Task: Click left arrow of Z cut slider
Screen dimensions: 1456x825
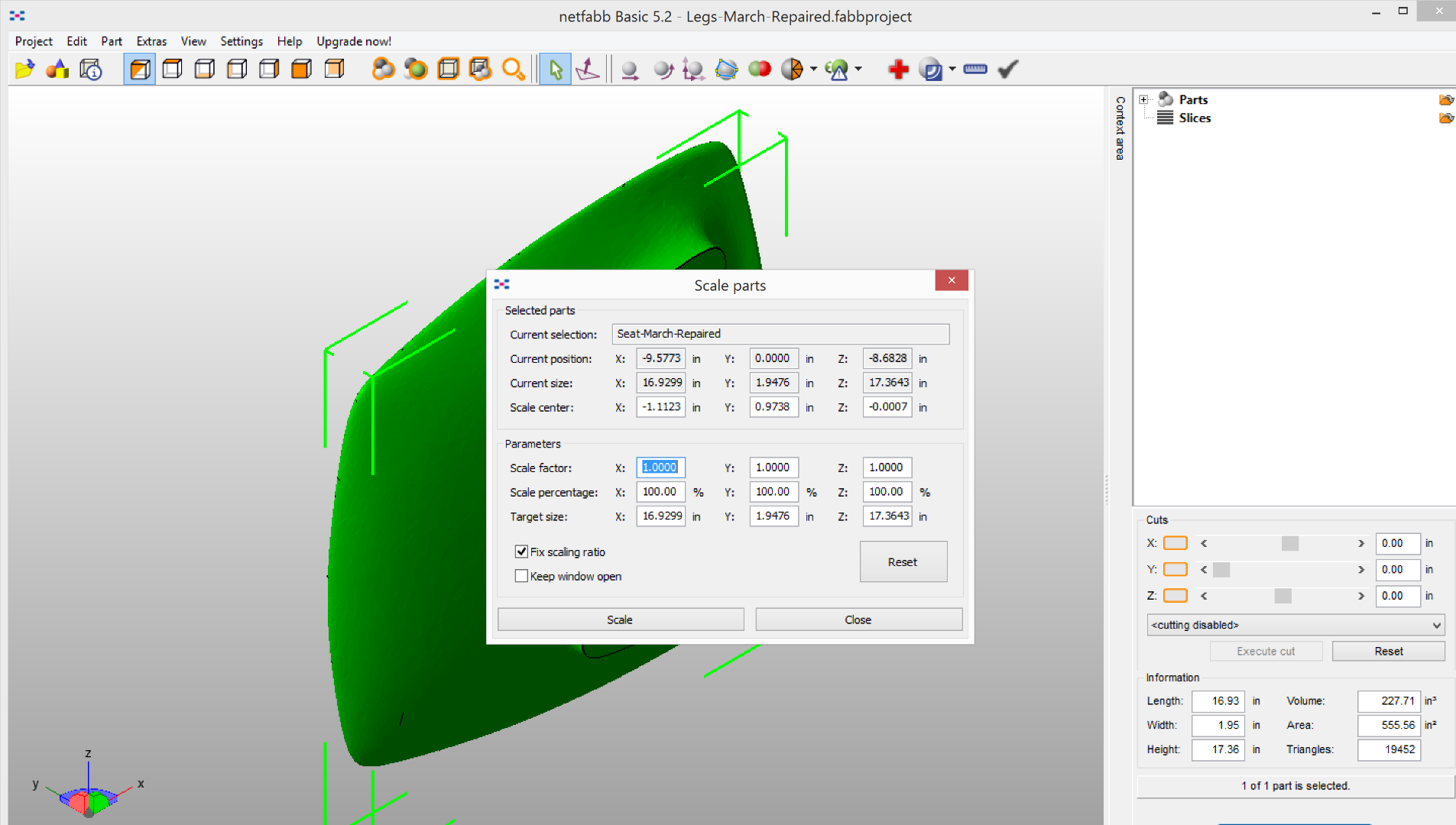Action: pyautogui.click(x=1204, y=596)
